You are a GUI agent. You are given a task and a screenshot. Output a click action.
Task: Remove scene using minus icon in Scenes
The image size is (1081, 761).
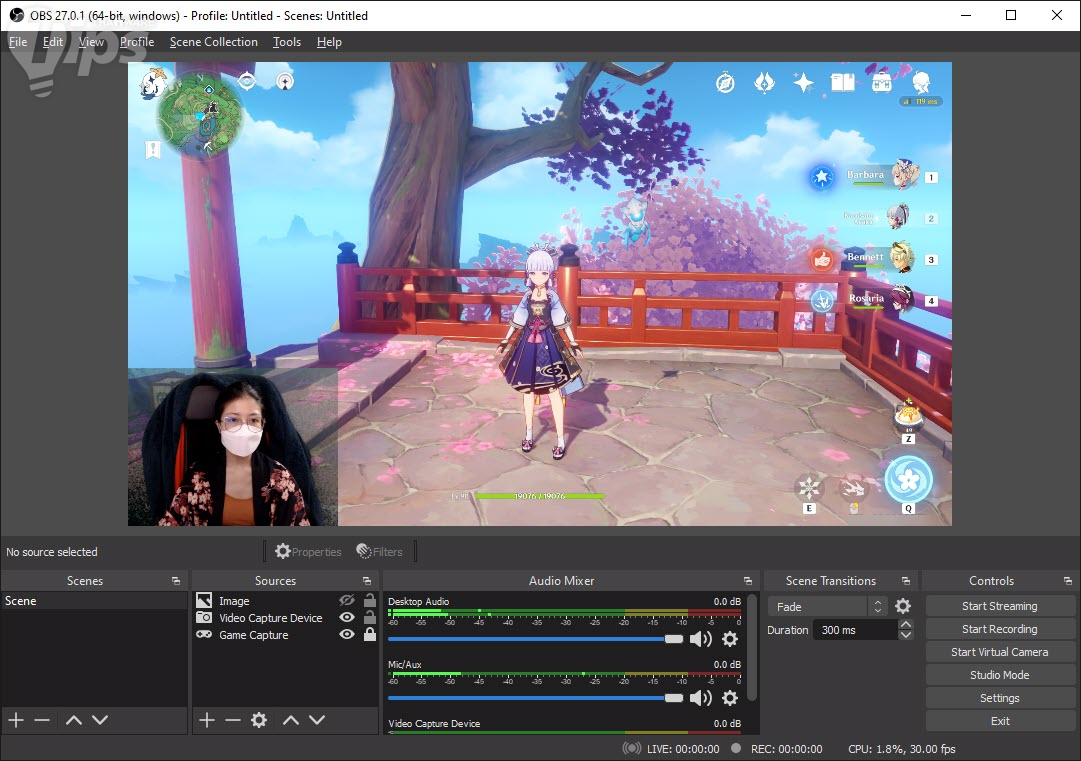(42, 720)
